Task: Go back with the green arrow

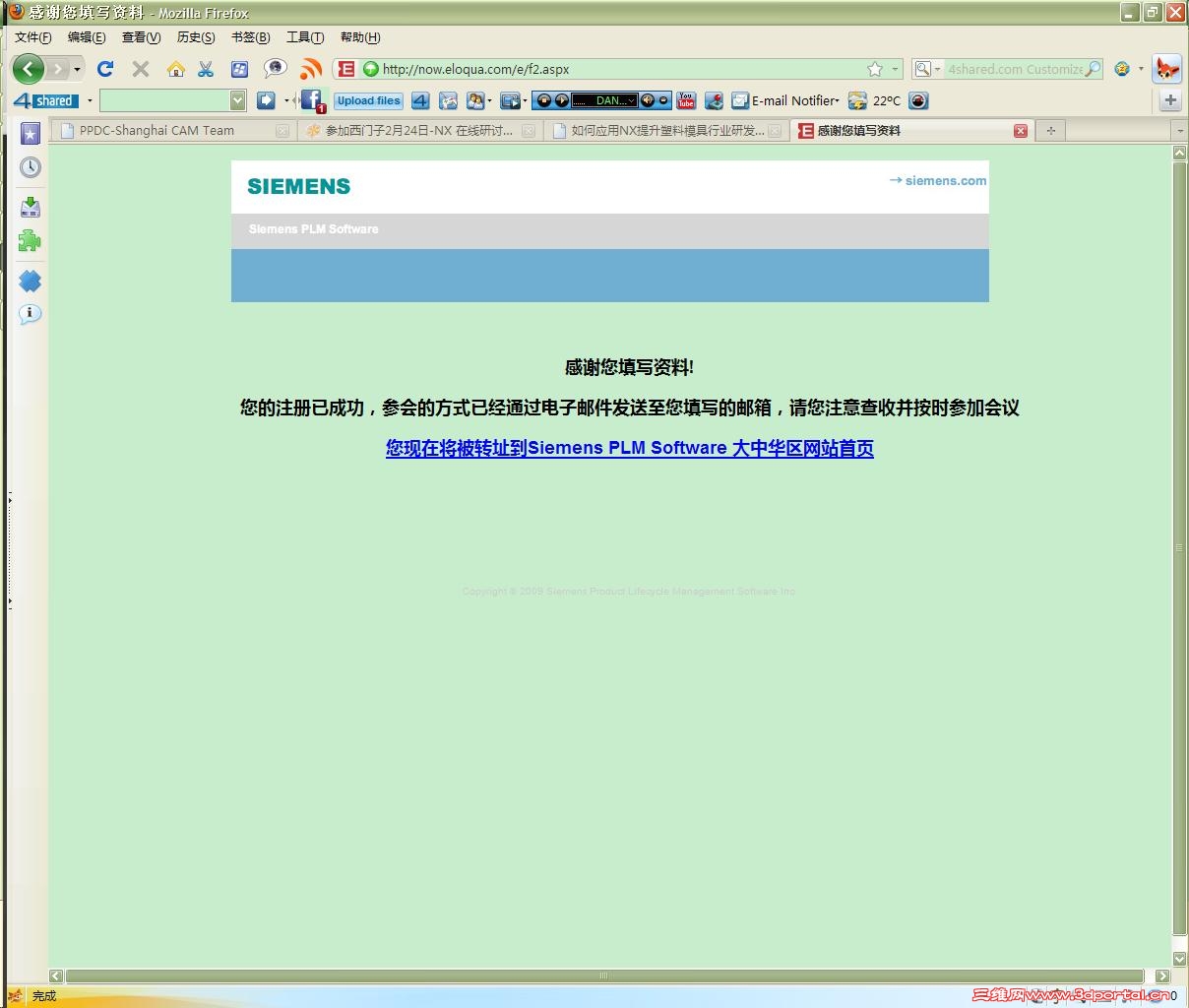Action: (29, 69)
